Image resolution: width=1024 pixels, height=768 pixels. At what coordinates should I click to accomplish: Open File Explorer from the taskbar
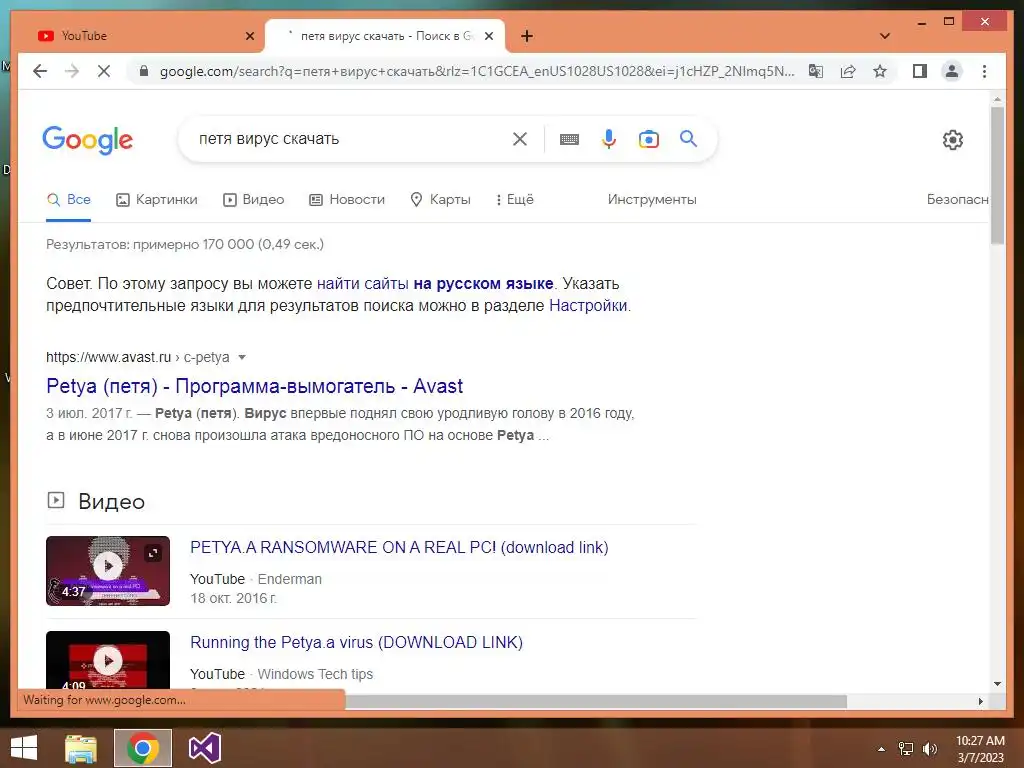click(81, 748)
